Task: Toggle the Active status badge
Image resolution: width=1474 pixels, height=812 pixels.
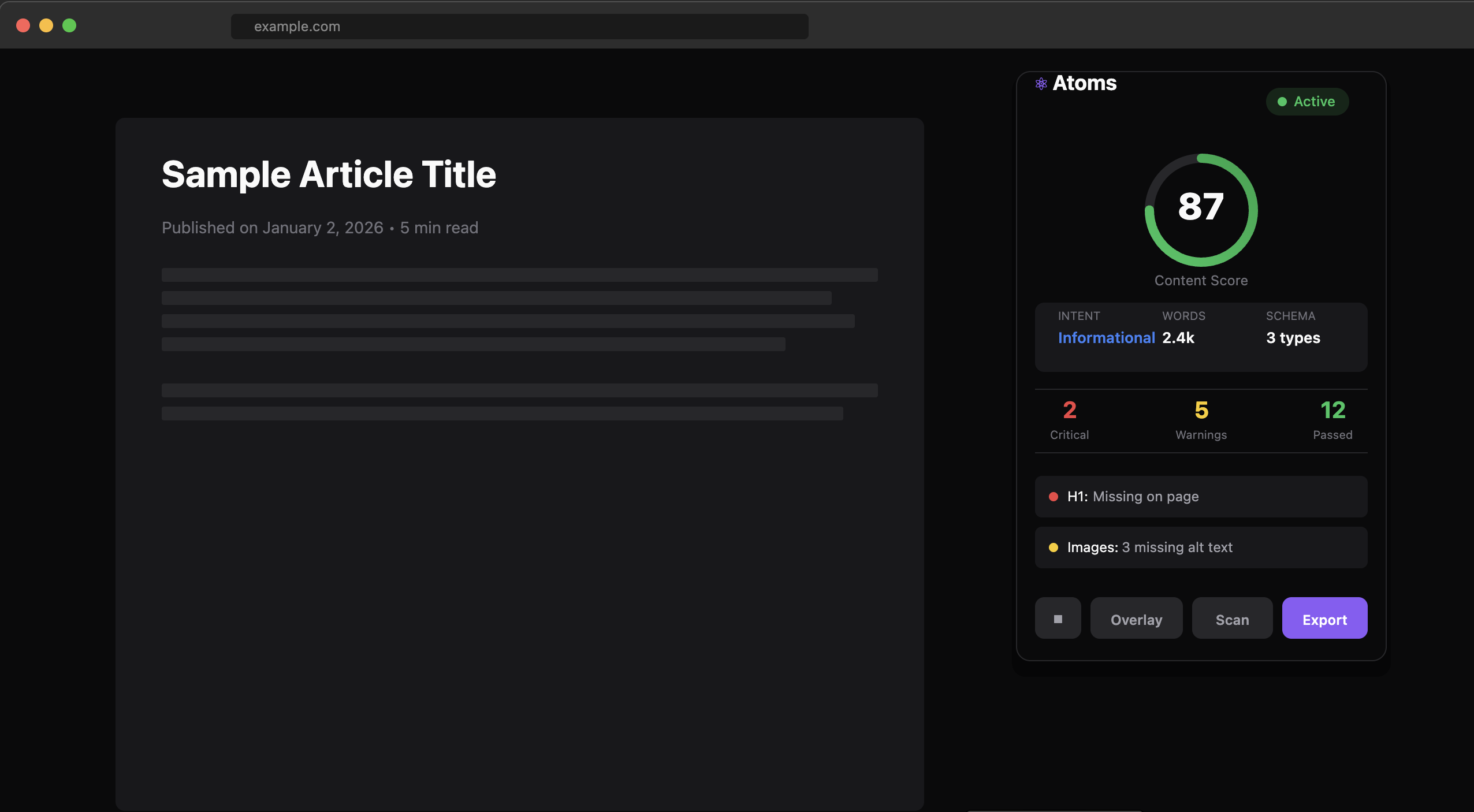Action: (x=1307, y=102)
